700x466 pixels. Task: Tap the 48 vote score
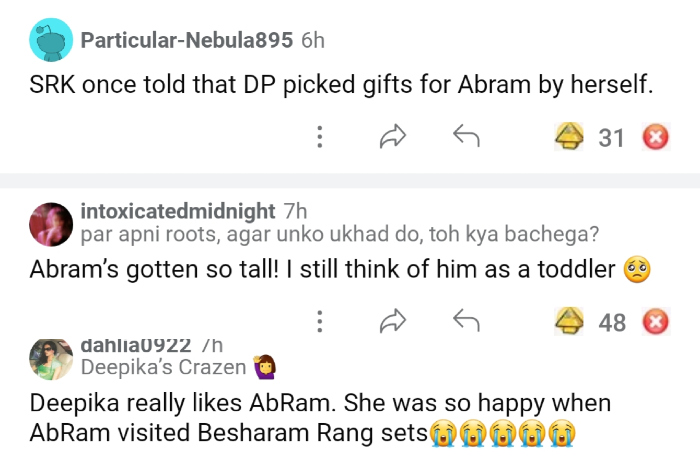(612, 322)
